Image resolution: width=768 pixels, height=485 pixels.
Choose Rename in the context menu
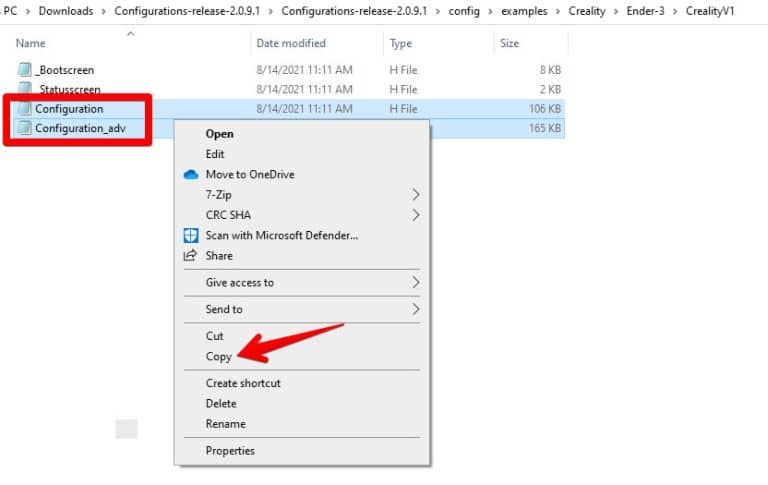pos(224,423)
